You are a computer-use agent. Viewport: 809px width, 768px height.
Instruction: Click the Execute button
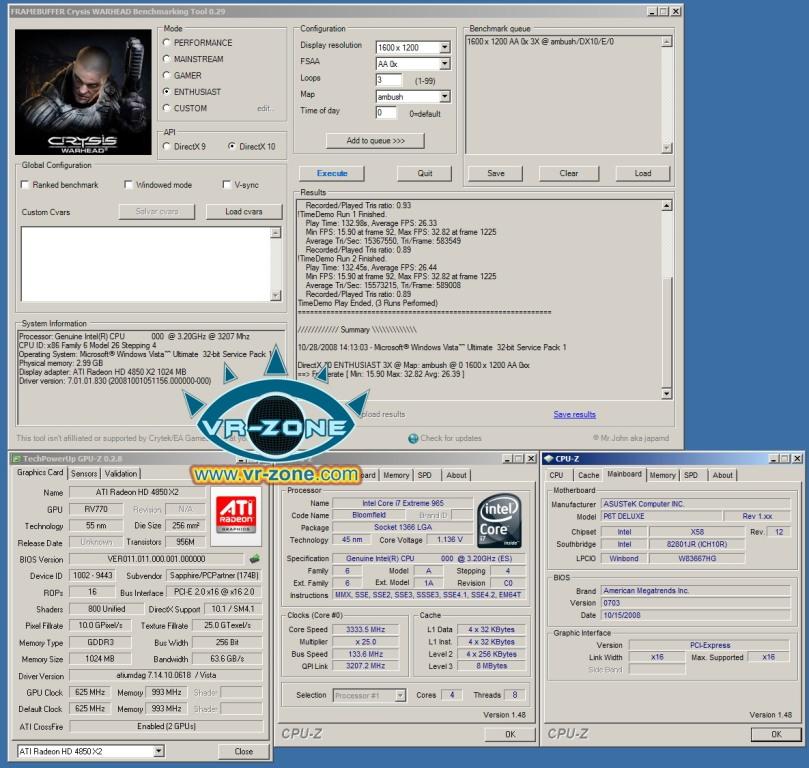point(332,173)
